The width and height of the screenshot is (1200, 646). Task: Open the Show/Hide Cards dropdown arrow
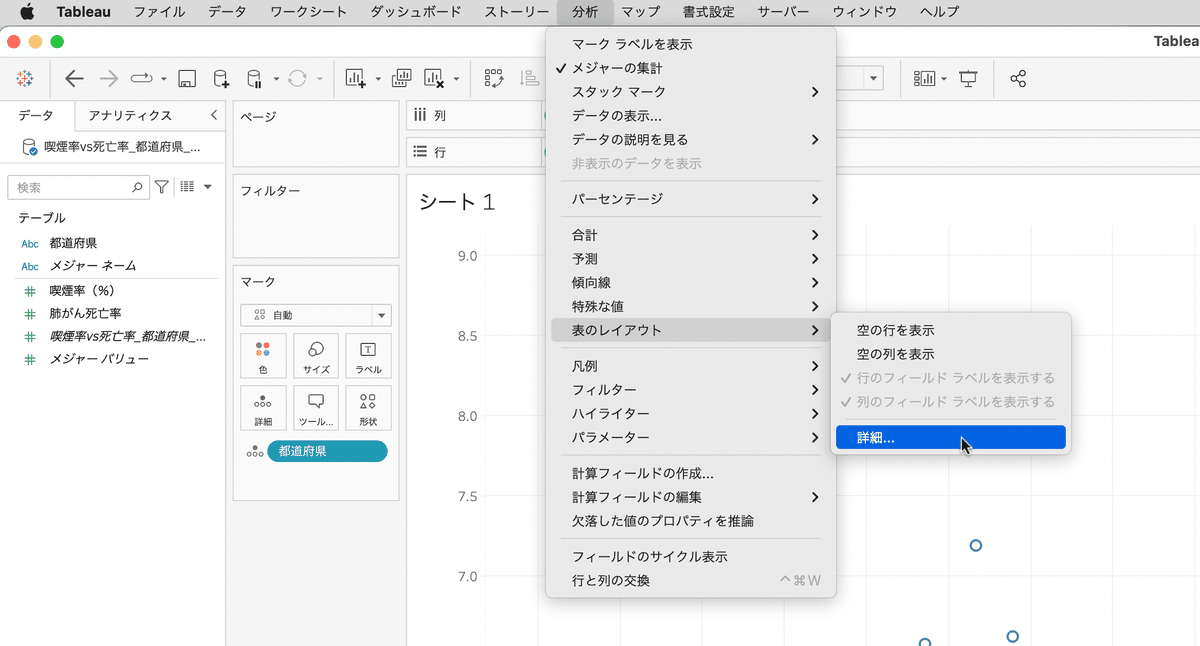944,79
